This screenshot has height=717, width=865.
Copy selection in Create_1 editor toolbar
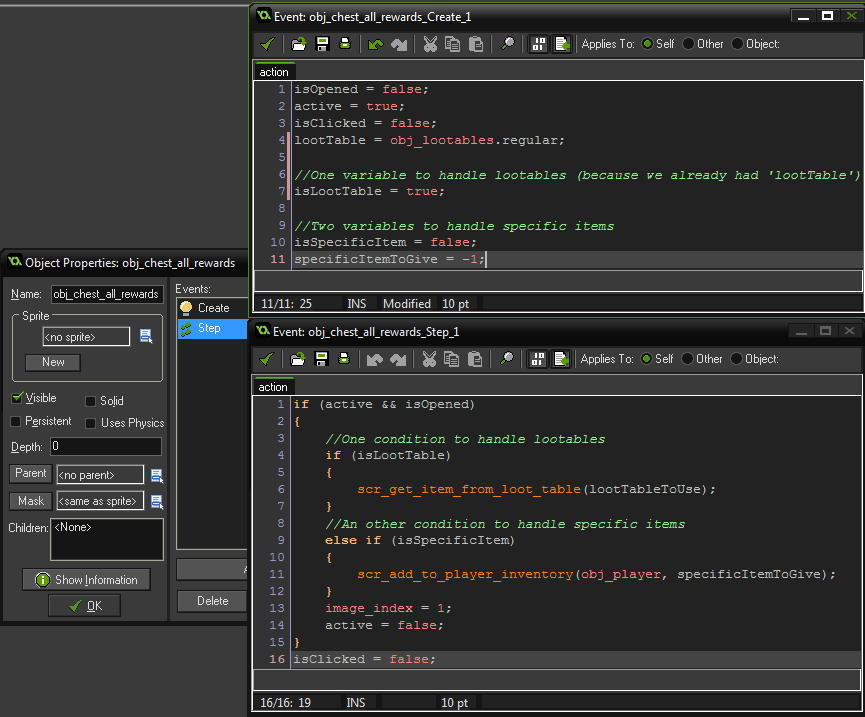[452, 44]
